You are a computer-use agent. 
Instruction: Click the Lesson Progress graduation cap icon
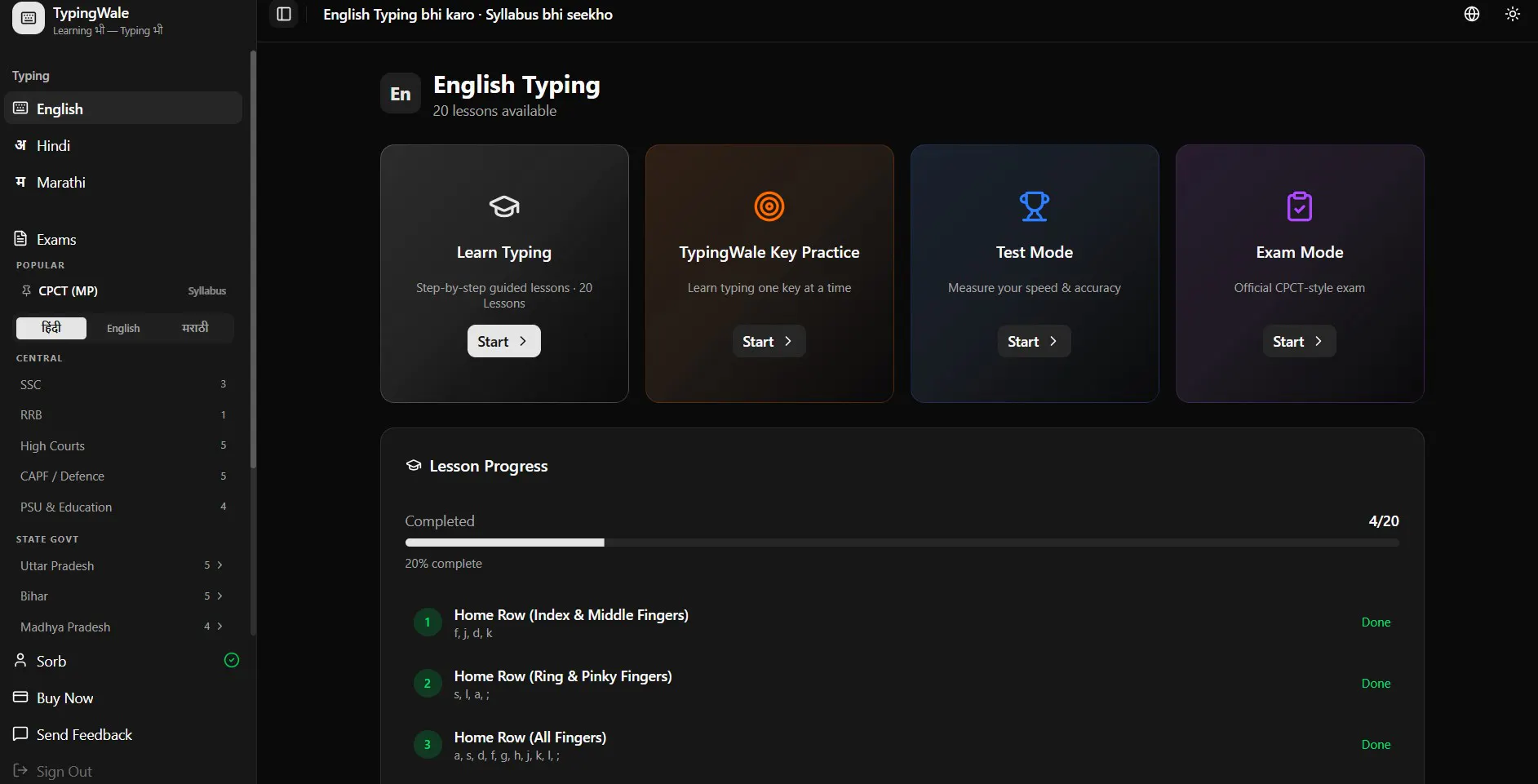(x=414, y=466)
